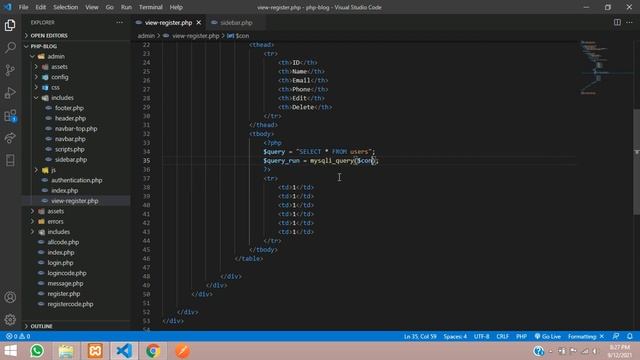The height and width of the screenshot is (360, 640).
Task: Click the admin breadcrumb segment
Action: click(x=146, y=36)
